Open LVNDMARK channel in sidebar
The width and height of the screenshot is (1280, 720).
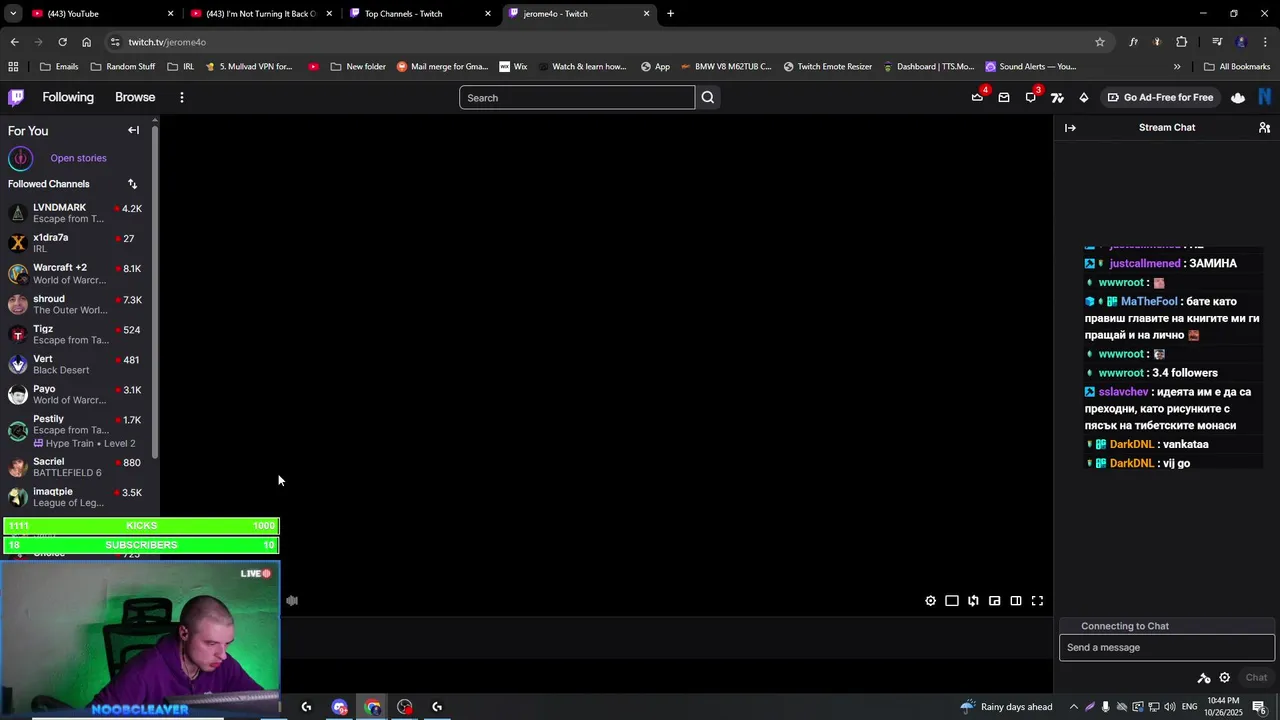point(76,213)
